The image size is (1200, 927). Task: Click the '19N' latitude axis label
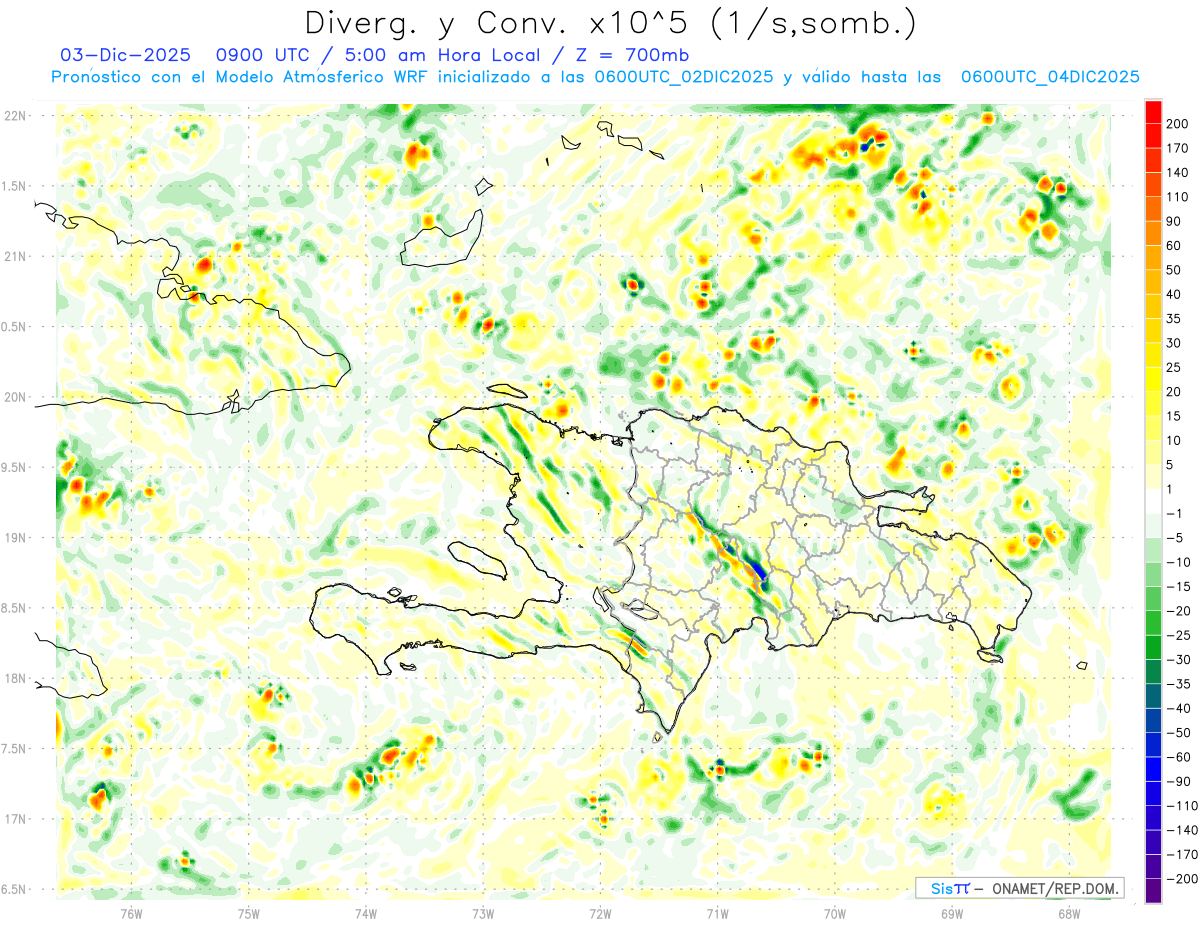pyautogui.click(x=14, y=537)
